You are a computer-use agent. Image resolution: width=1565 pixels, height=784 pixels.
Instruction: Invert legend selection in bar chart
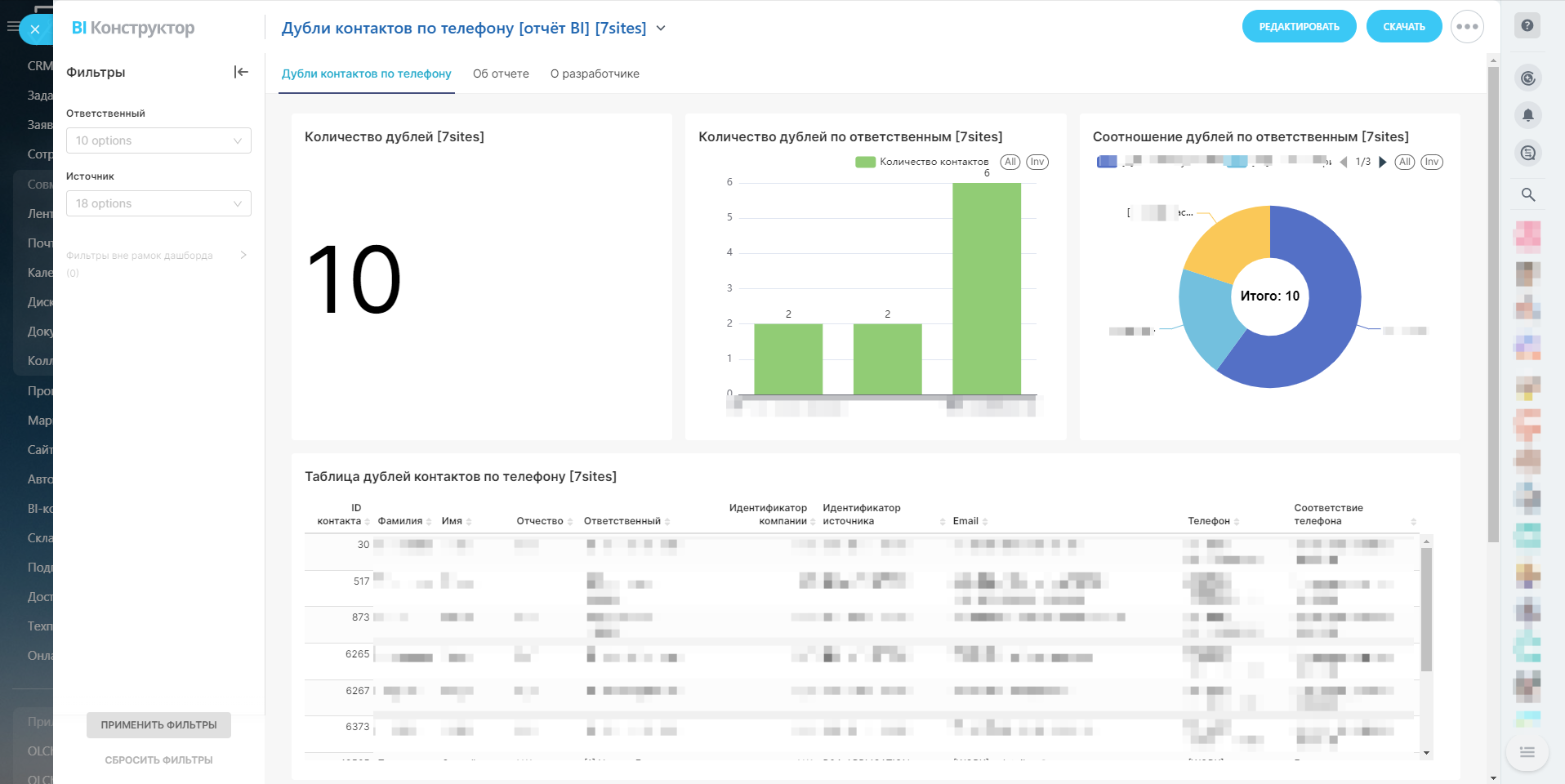pyautogui.click(x=1037, y=162)
